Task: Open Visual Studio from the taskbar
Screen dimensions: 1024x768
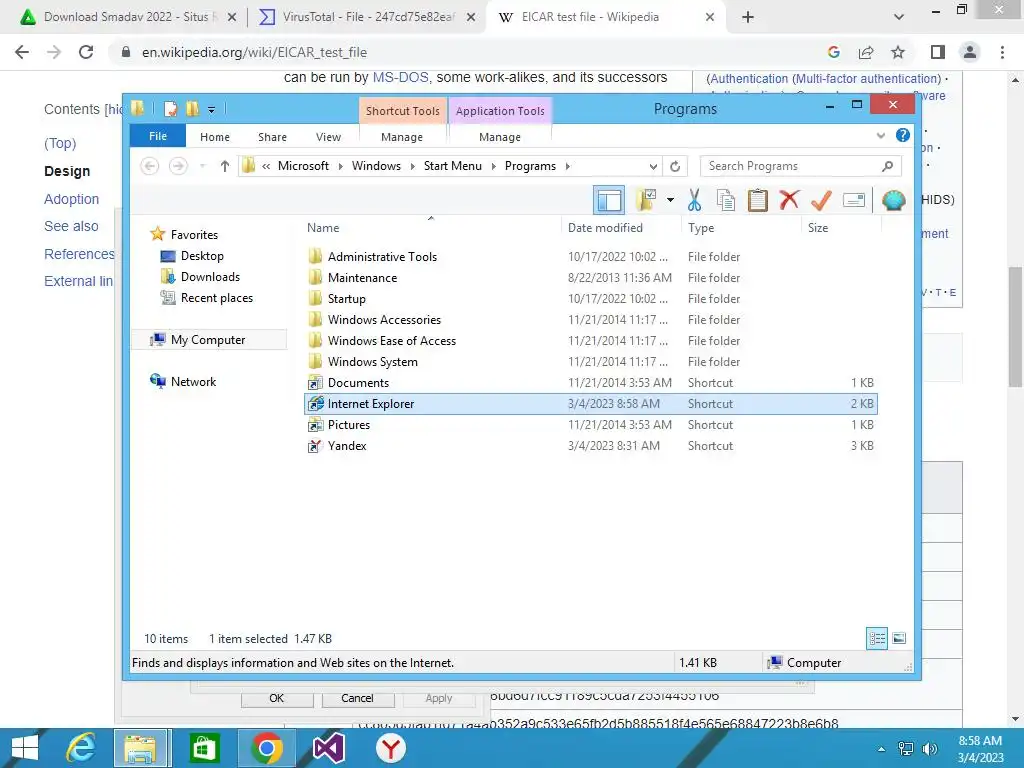Action: [x=328, y=748]
